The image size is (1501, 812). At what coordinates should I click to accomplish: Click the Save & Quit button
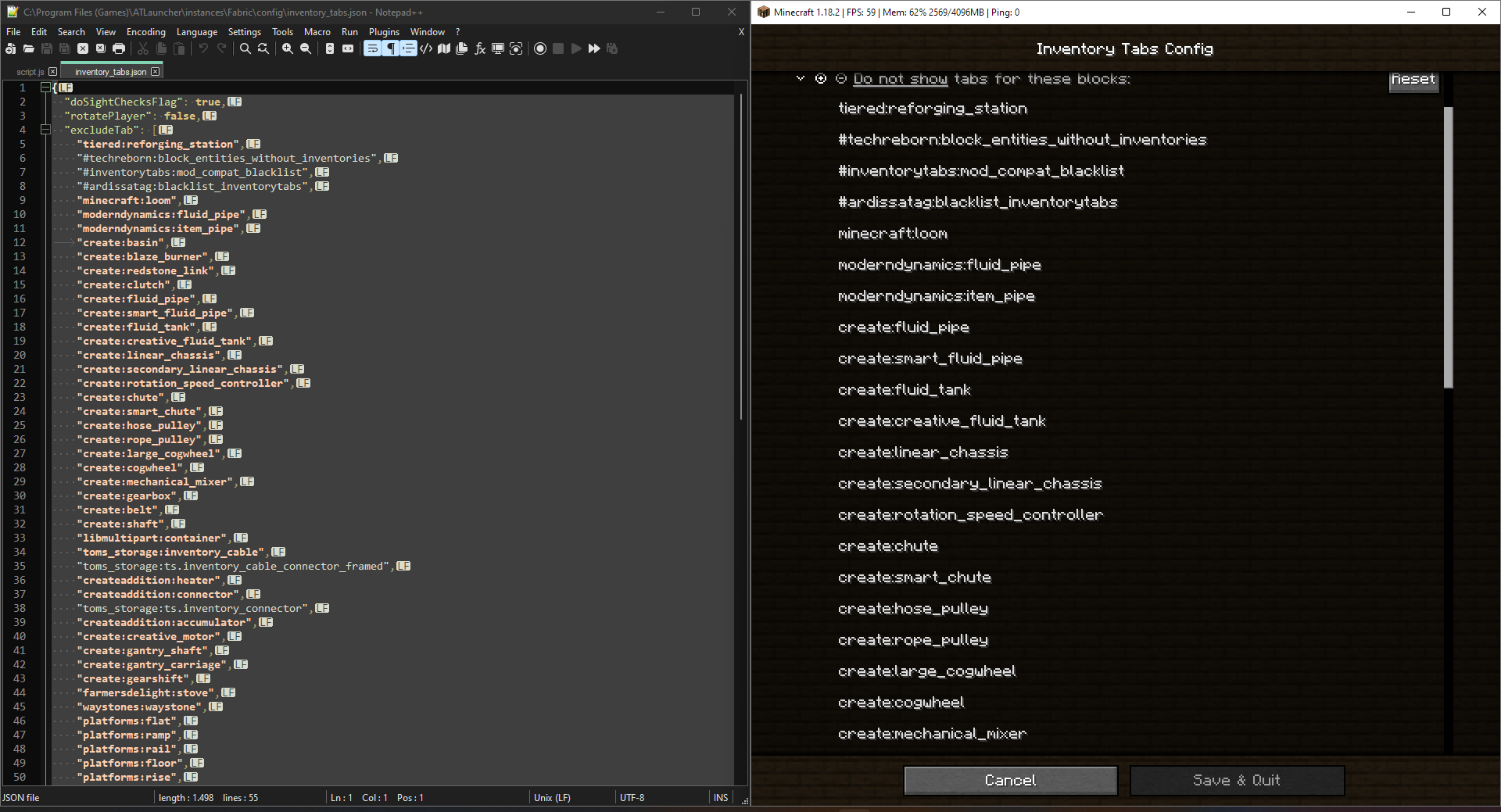tap(1237, 780)
